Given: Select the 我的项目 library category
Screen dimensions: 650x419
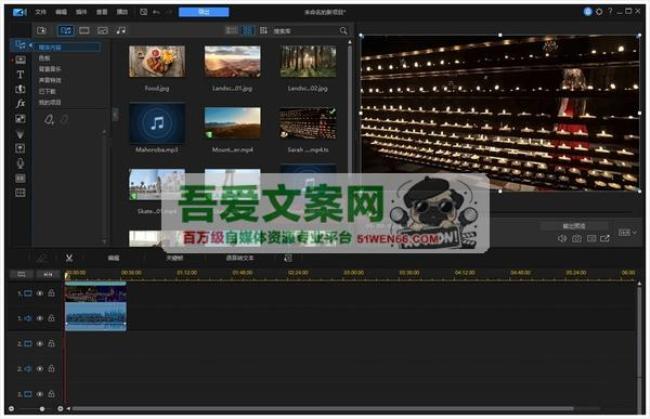Looking at the screenshot, I should pyautogui.click(x=50, y=102).
